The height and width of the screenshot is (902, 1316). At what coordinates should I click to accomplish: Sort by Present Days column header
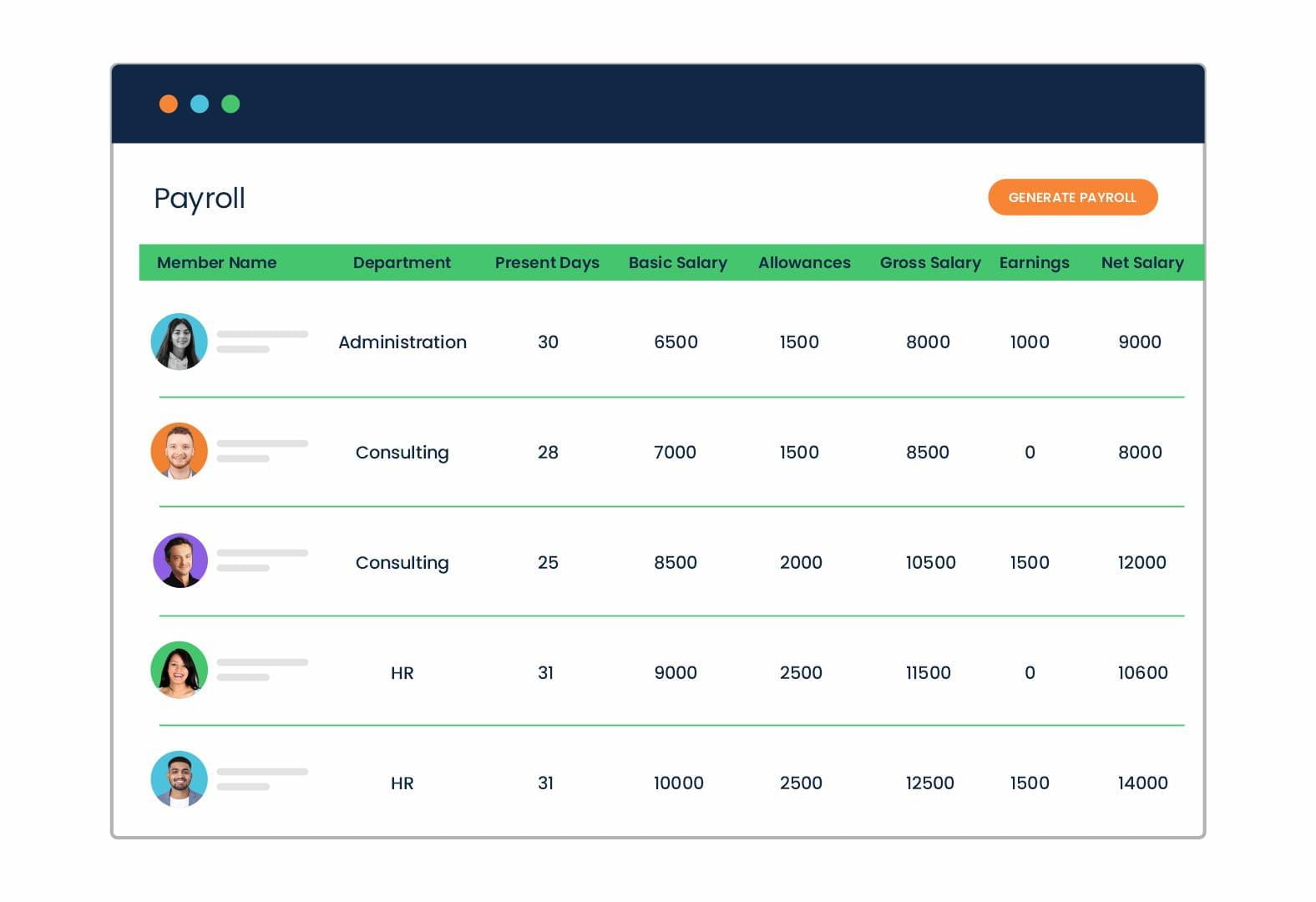tap(547, 263)
